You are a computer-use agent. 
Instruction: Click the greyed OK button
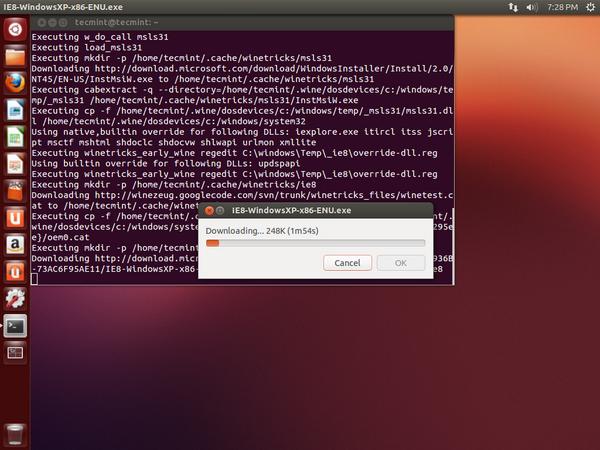coord(401,263)
